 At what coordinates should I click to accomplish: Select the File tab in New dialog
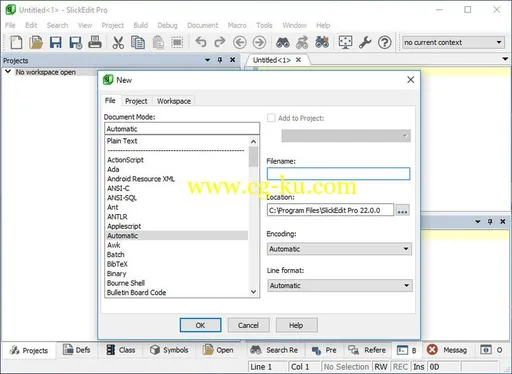(x=110, y=100)
